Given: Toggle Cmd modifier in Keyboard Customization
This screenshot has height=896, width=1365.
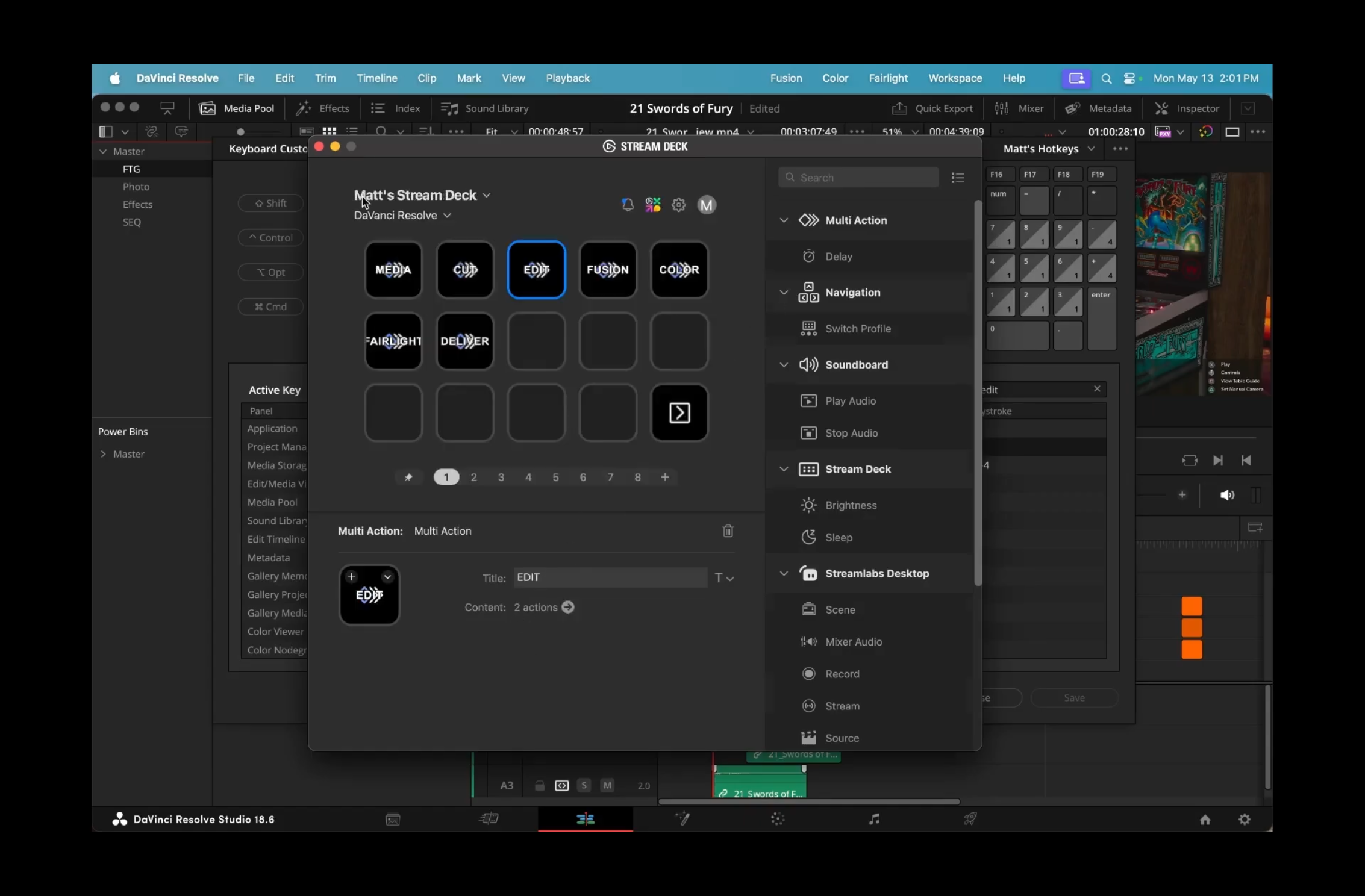Looking at the screenshot, I should [x=270, y=306].
